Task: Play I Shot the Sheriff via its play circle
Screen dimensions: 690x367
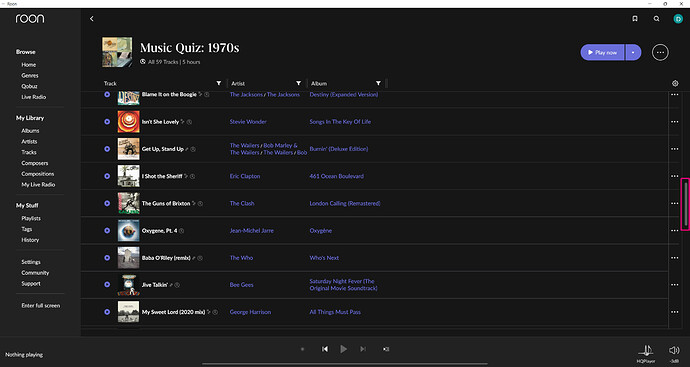Action: click(x=107, y=176)
